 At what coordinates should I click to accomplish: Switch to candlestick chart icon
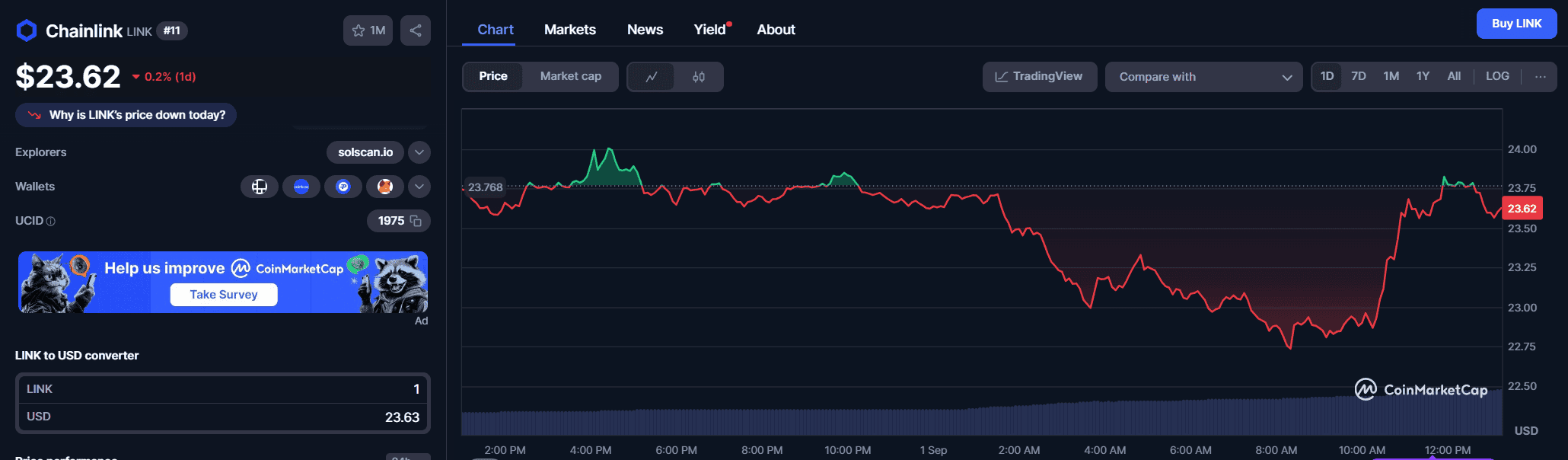coord(698,77)
